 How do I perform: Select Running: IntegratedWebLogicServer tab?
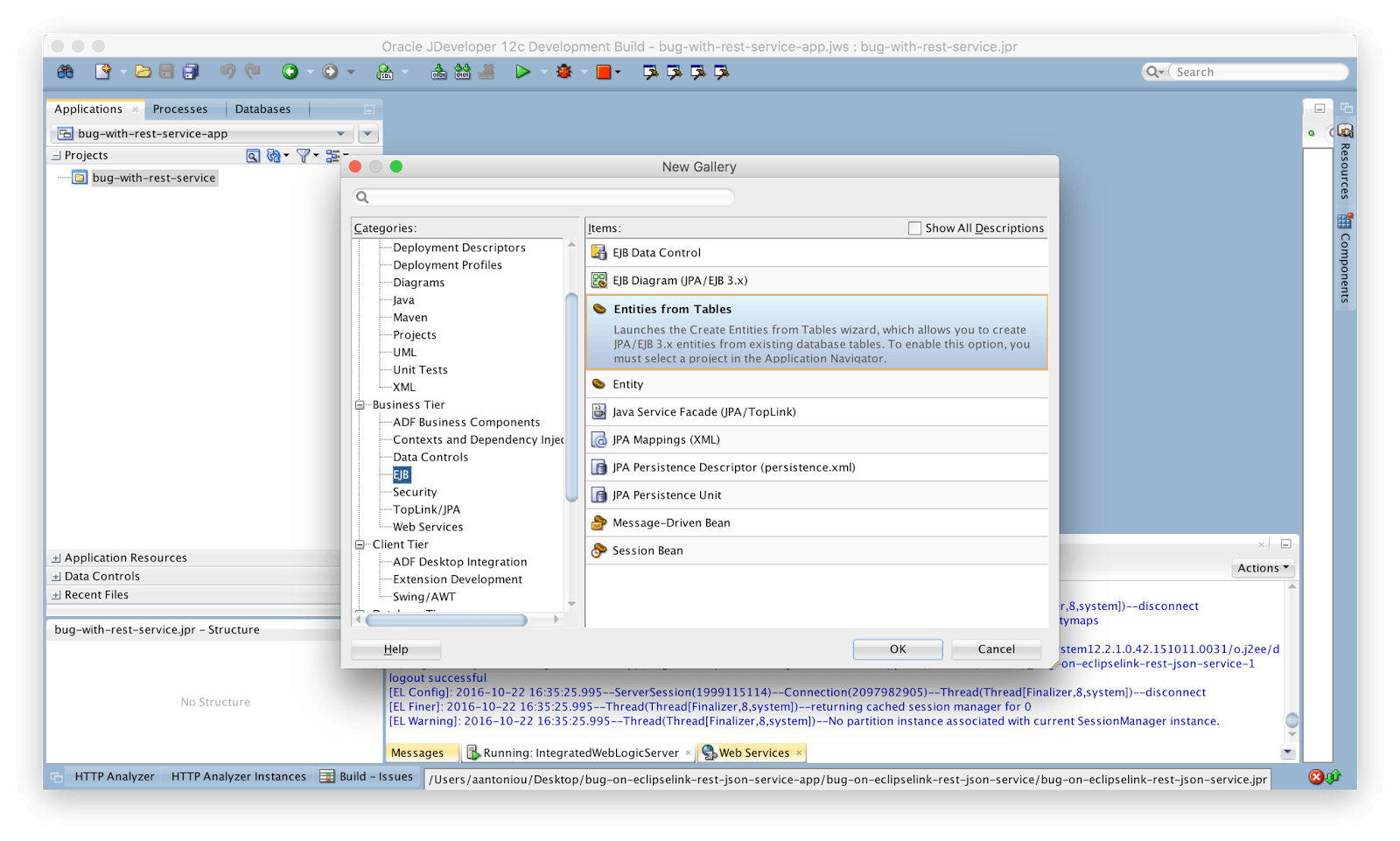(x=577, y=753)
